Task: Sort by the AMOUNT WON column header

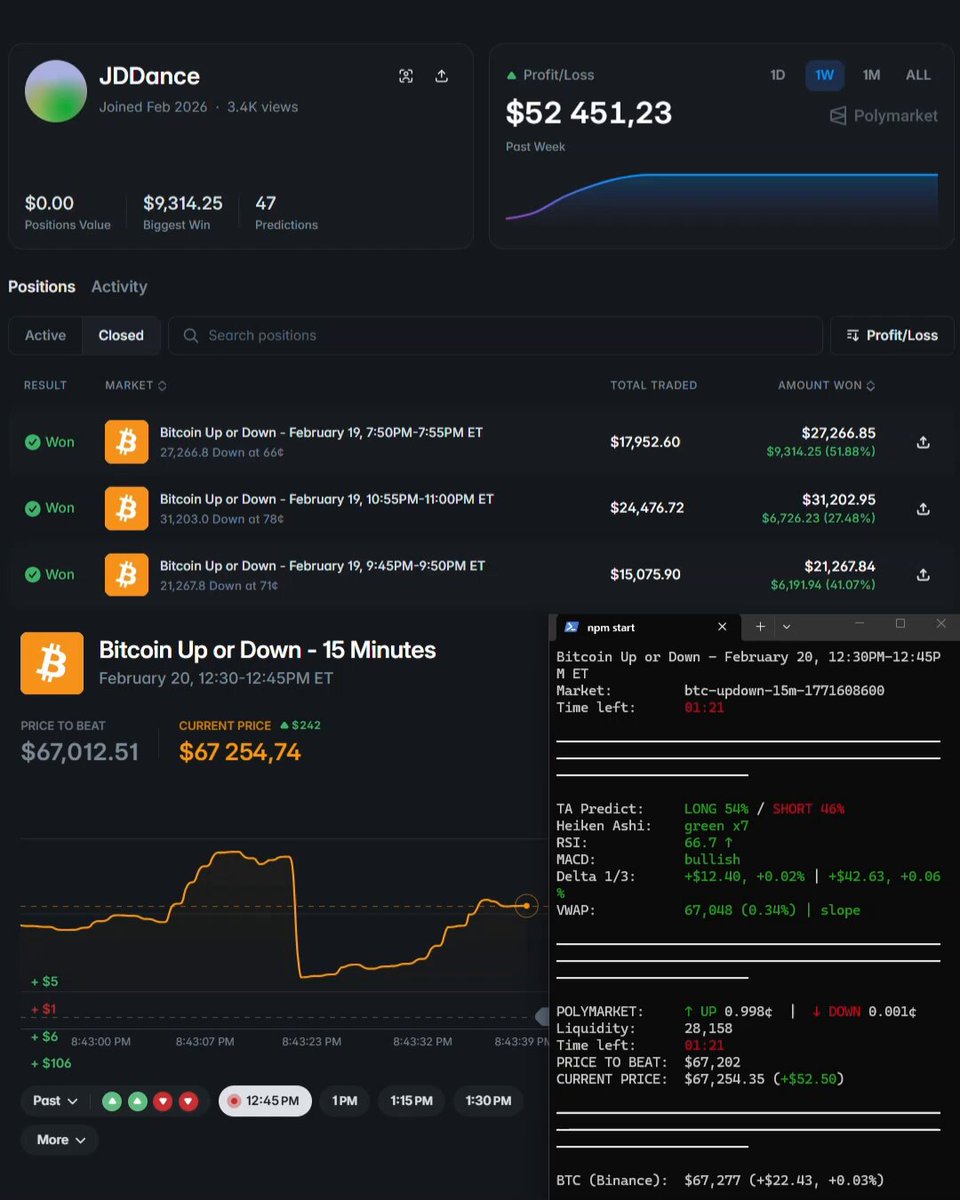Action: point(827,385)
